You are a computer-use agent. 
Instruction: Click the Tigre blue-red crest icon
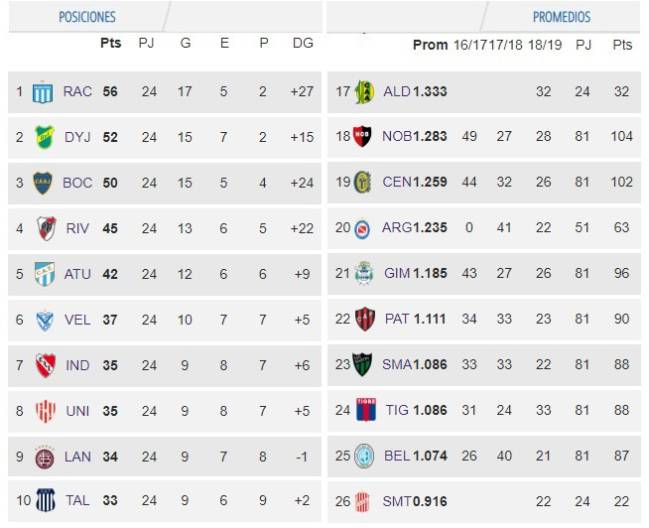366,409
